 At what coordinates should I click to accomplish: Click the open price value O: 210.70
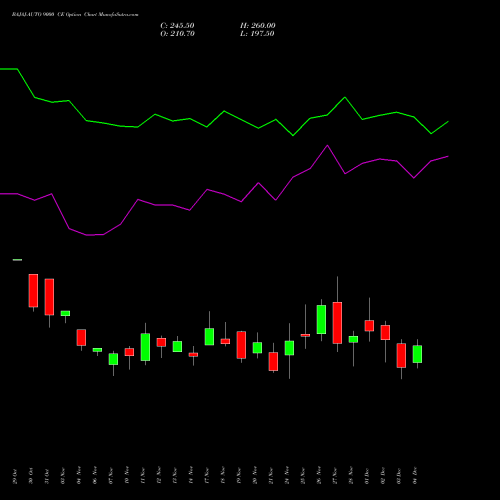pyautogui.click(x=177, y=34)
